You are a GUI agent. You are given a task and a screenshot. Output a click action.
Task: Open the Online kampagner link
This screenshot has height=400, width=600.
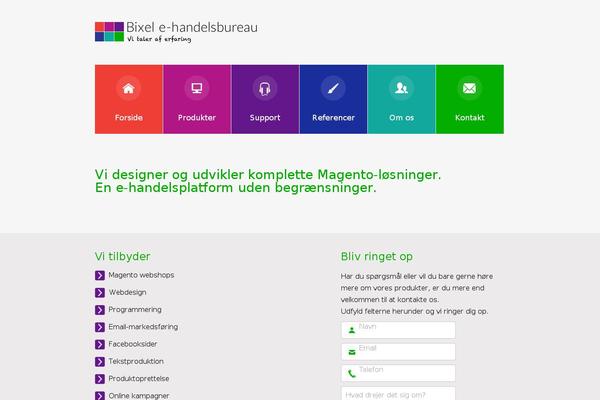(139, 396)
